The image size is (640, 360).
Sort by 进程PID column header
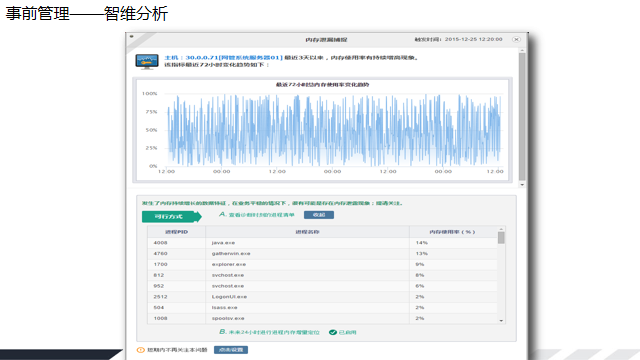(176, 232)
